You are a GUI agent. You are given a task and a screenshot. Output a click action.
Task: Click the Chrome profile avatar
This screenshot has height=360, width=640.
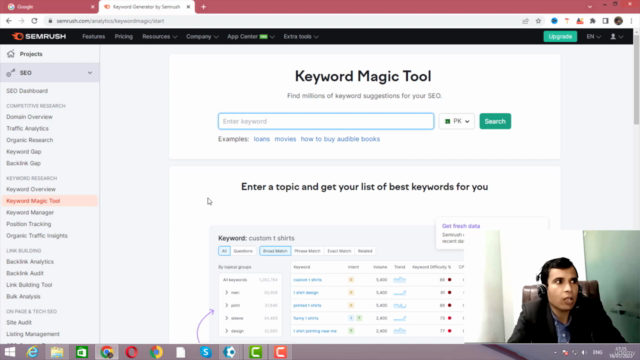click(x=618, y=21)
